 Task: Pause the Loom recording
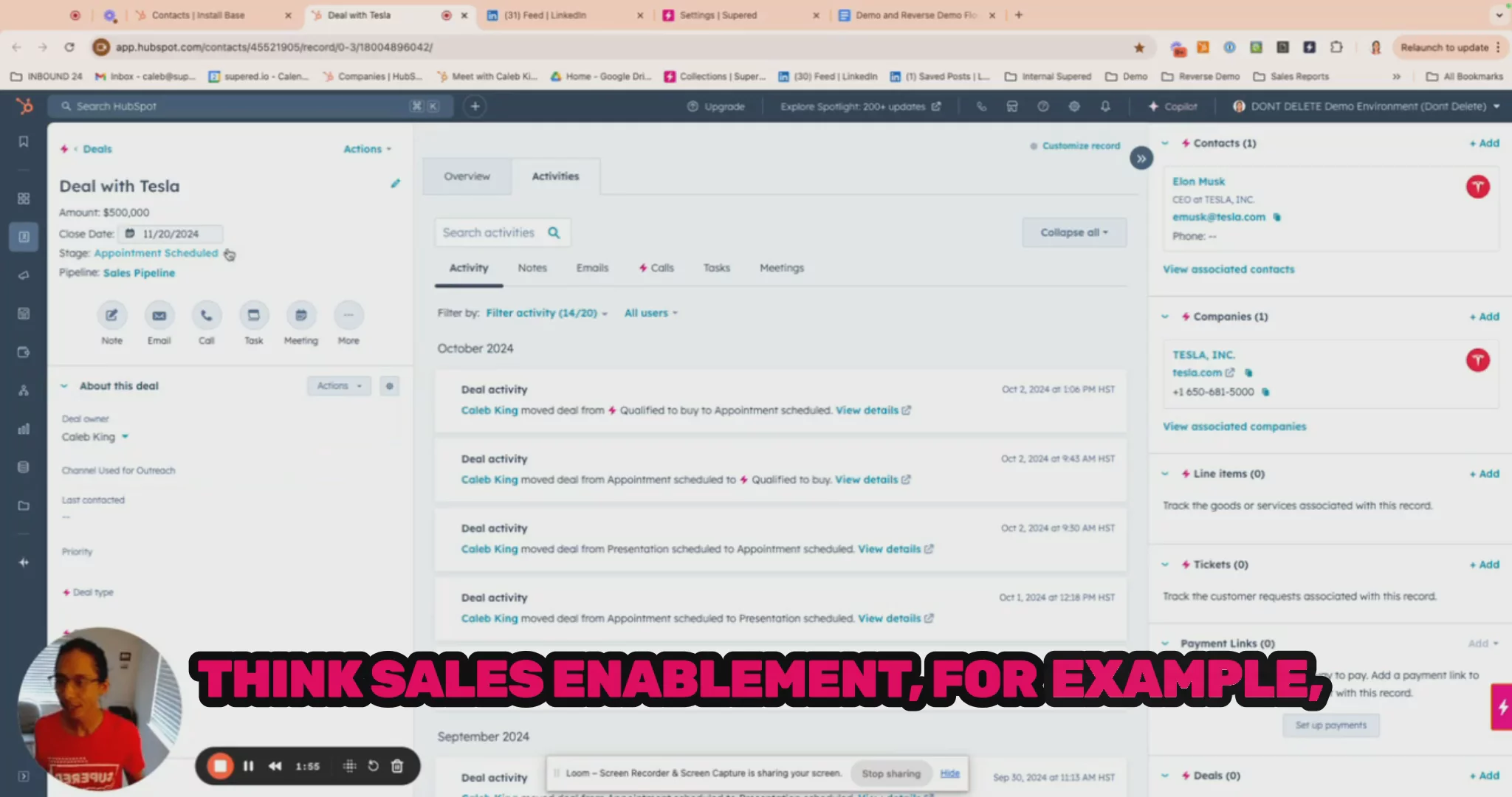pyautogui.click(x=249, y=766)
